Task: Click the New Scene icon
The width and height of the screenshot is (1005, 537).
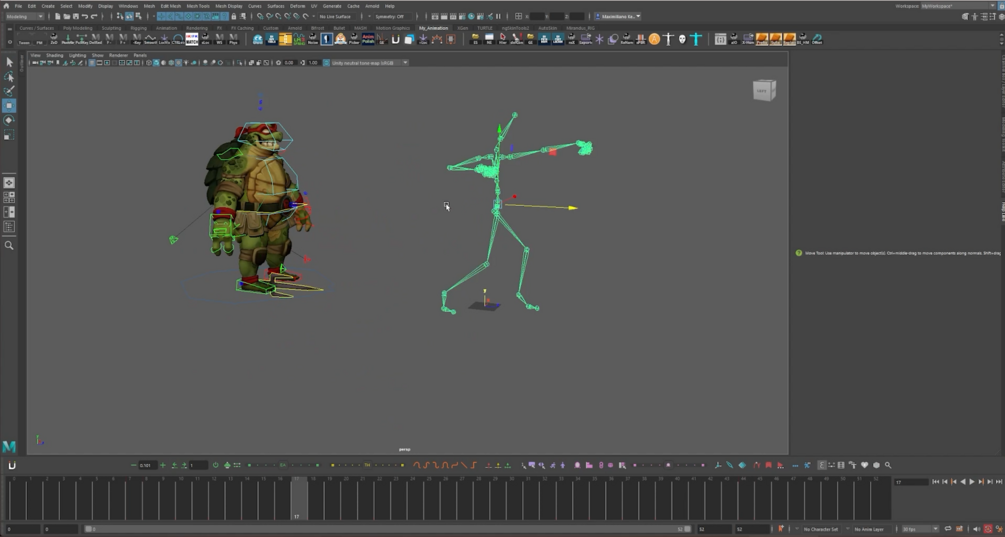Action: pyautogui.click(x=58, y=16)
